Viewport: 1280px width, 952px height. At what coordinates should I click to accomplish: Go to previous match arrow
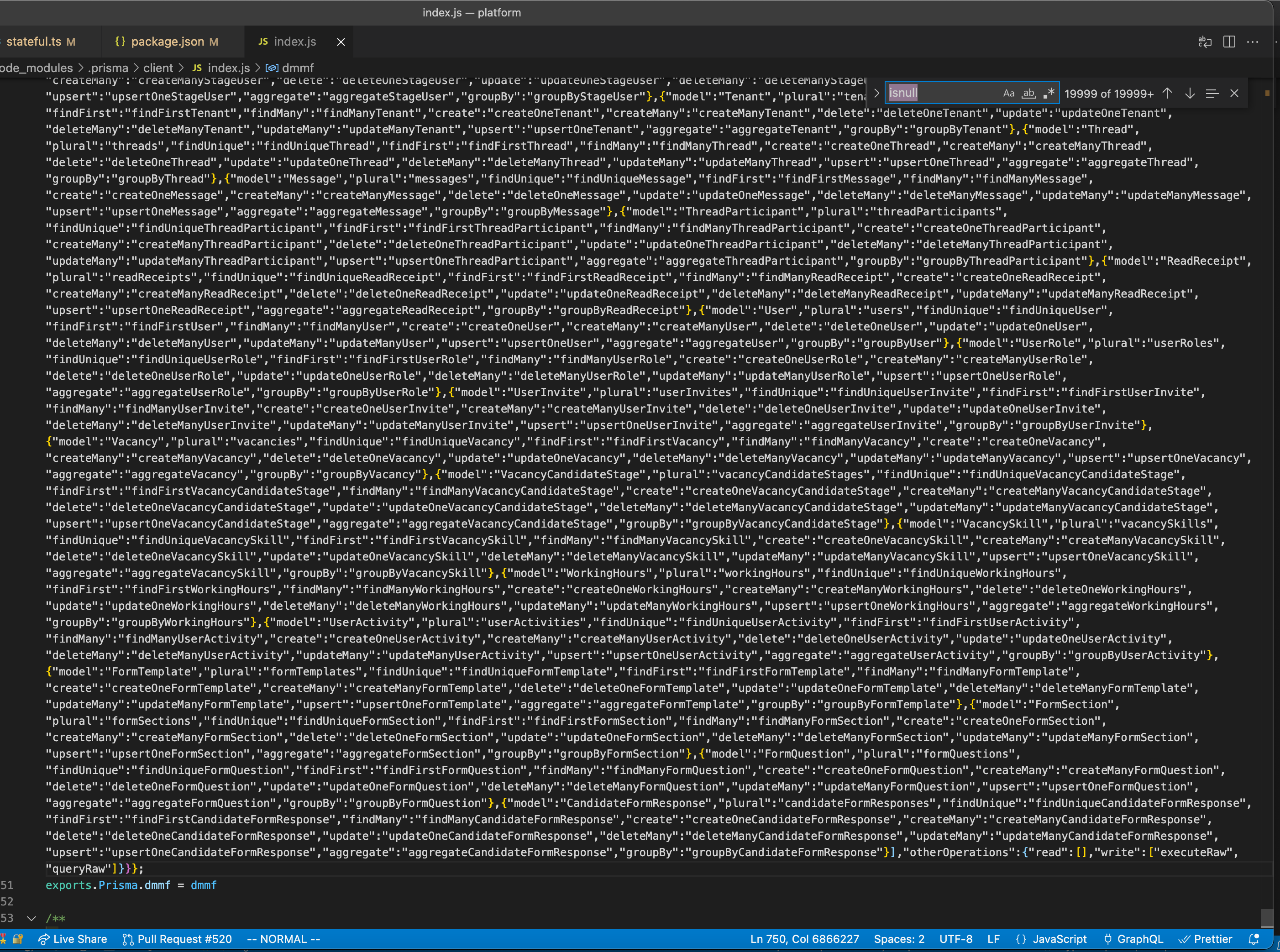coord(1167,94)
